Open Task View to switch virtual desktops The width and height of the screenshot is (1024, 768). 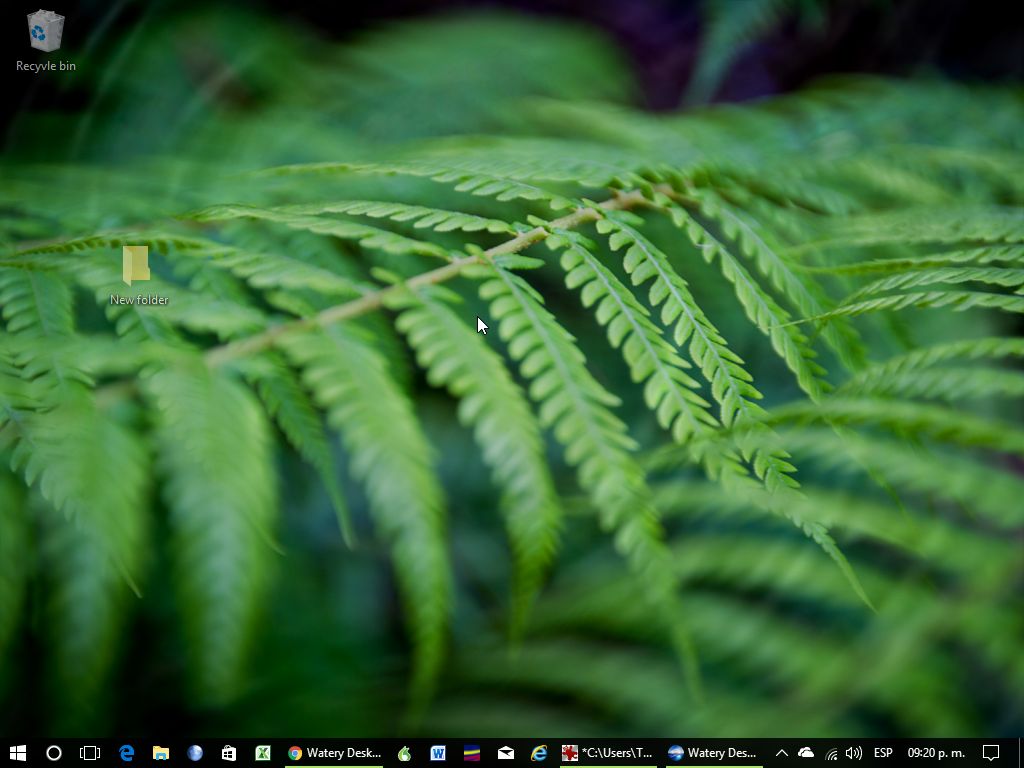90,753
